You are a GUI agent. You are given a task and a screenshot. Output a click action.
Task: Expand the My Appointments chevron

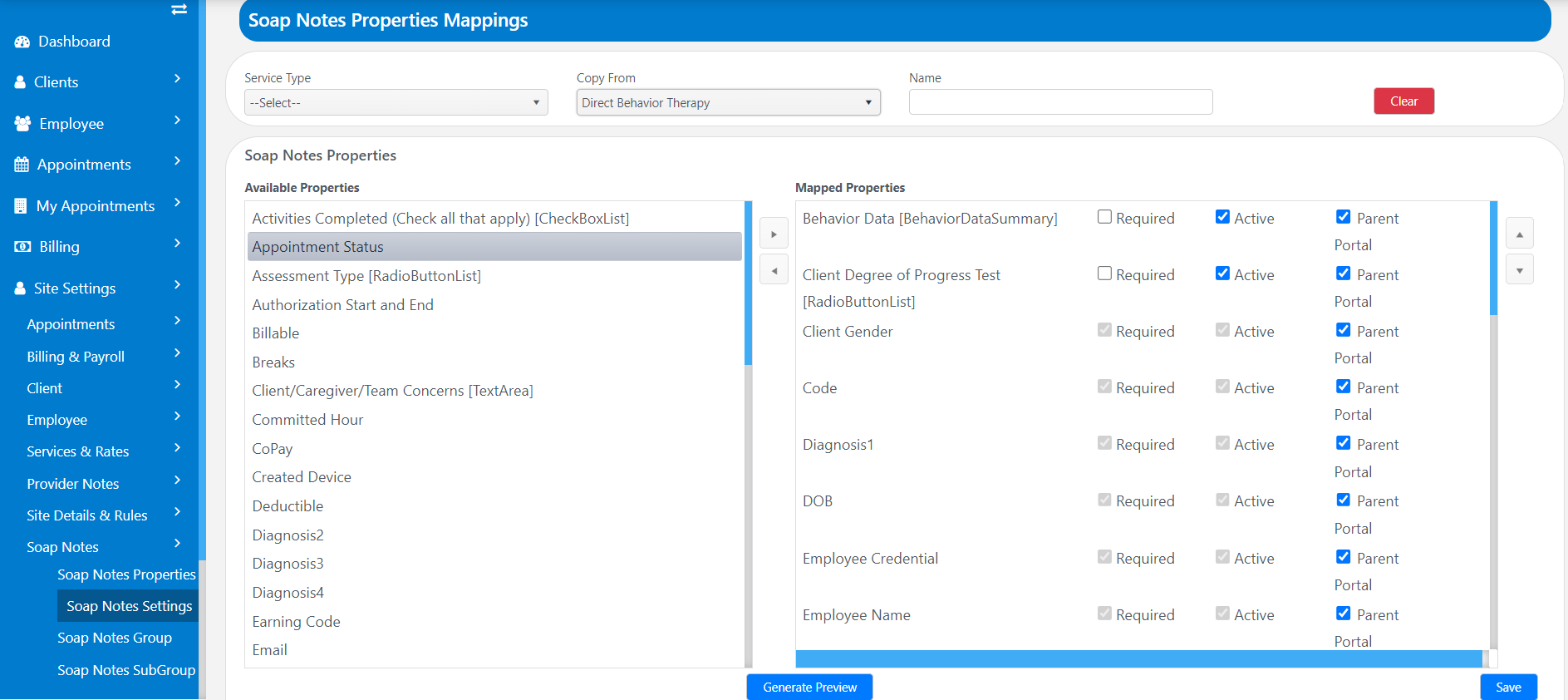(177, 203)
